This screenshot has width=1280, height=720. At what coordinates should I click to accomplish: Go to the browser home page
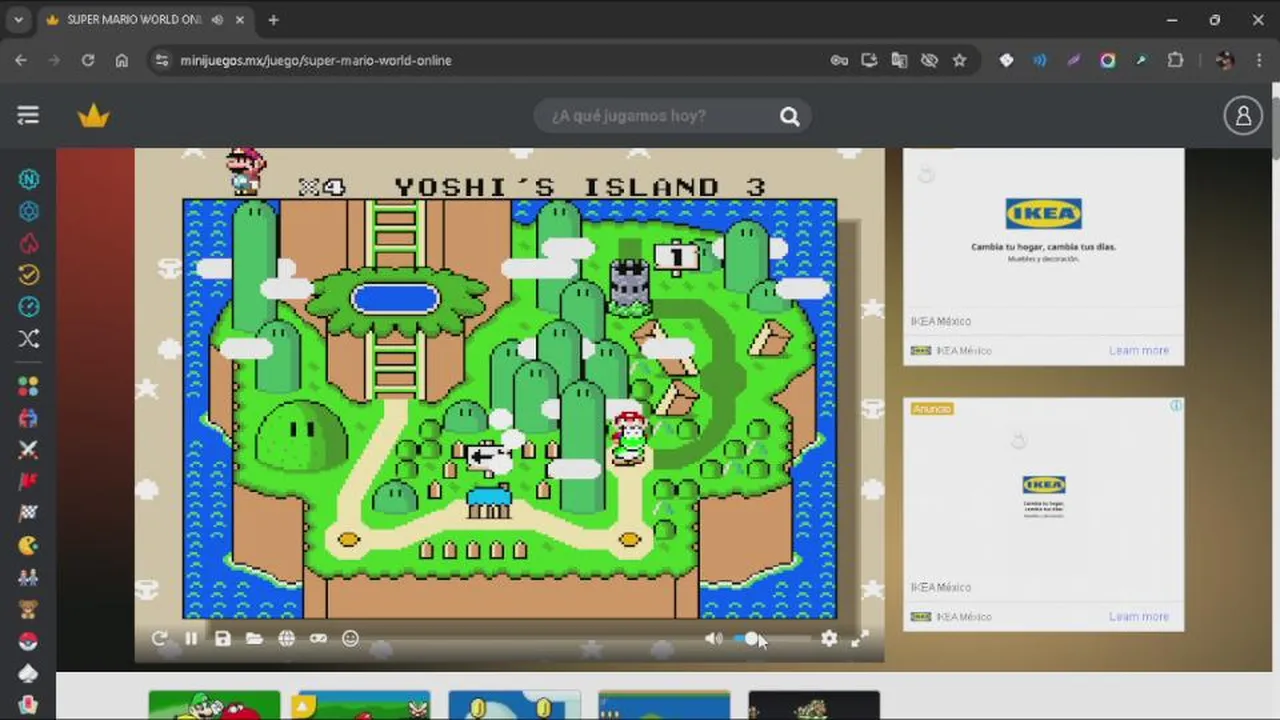coord(122,60)
